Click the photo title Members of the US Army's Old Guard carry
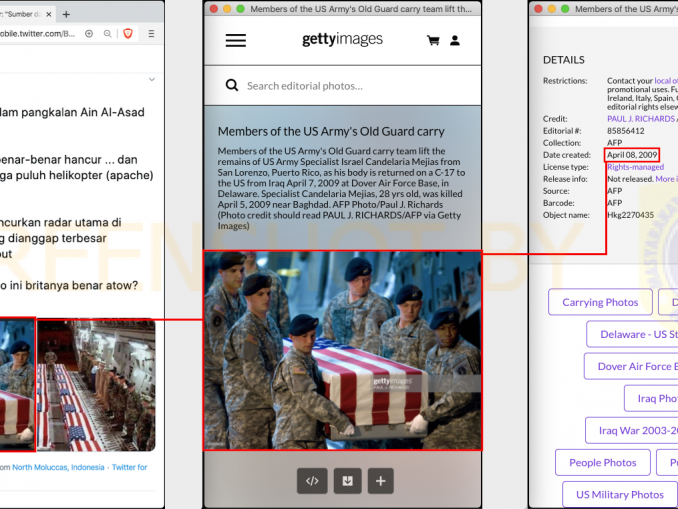 pyautogui.click(x=331, y=131)
